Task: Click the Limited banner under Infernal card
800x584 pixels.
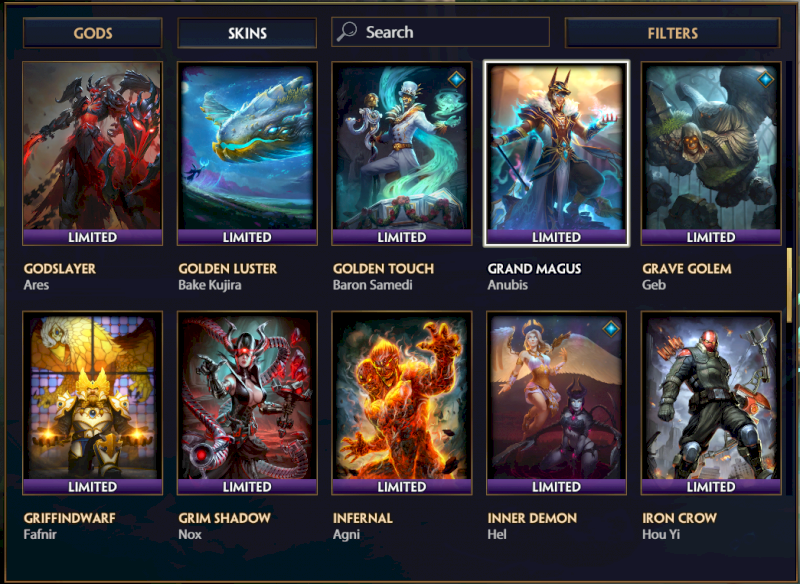Action: tap(402, 487)
